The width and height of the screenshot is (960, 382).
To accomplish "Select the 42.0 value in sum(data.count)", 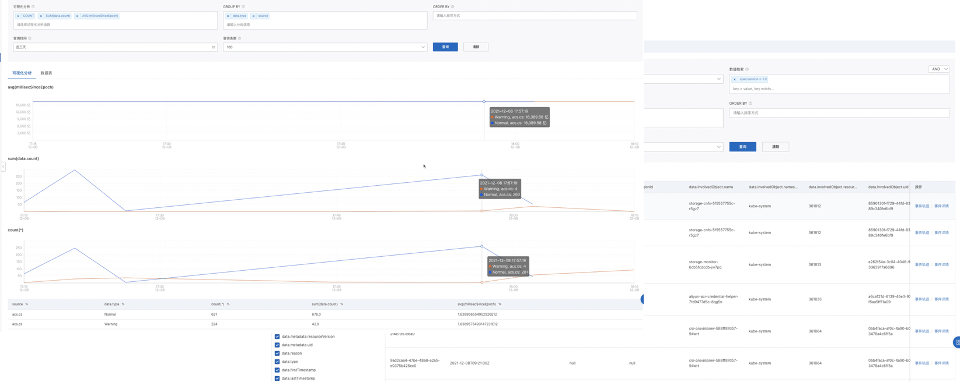I will [316, 324].
